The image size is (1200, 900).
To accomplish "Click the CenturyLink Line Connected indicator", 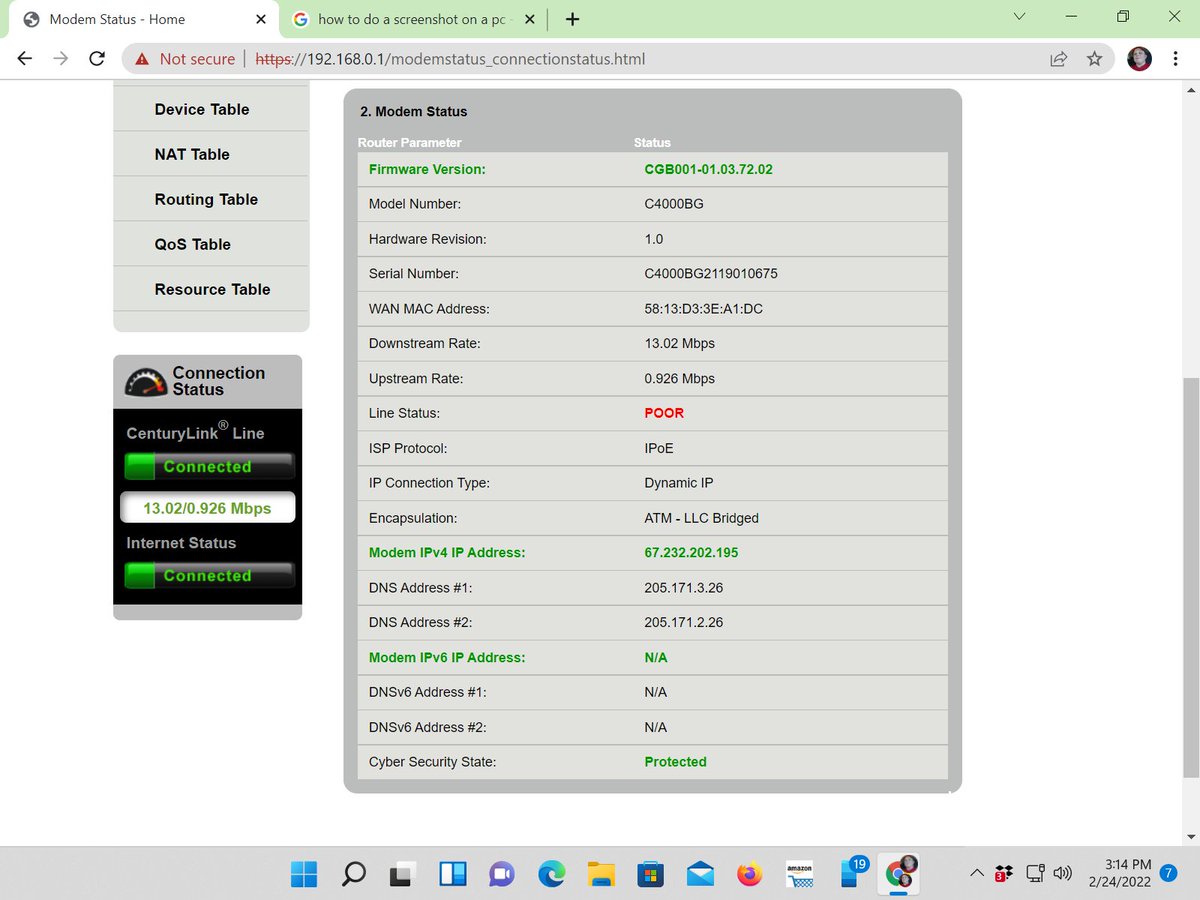I will pyautogui.click(x=209, y=466).
